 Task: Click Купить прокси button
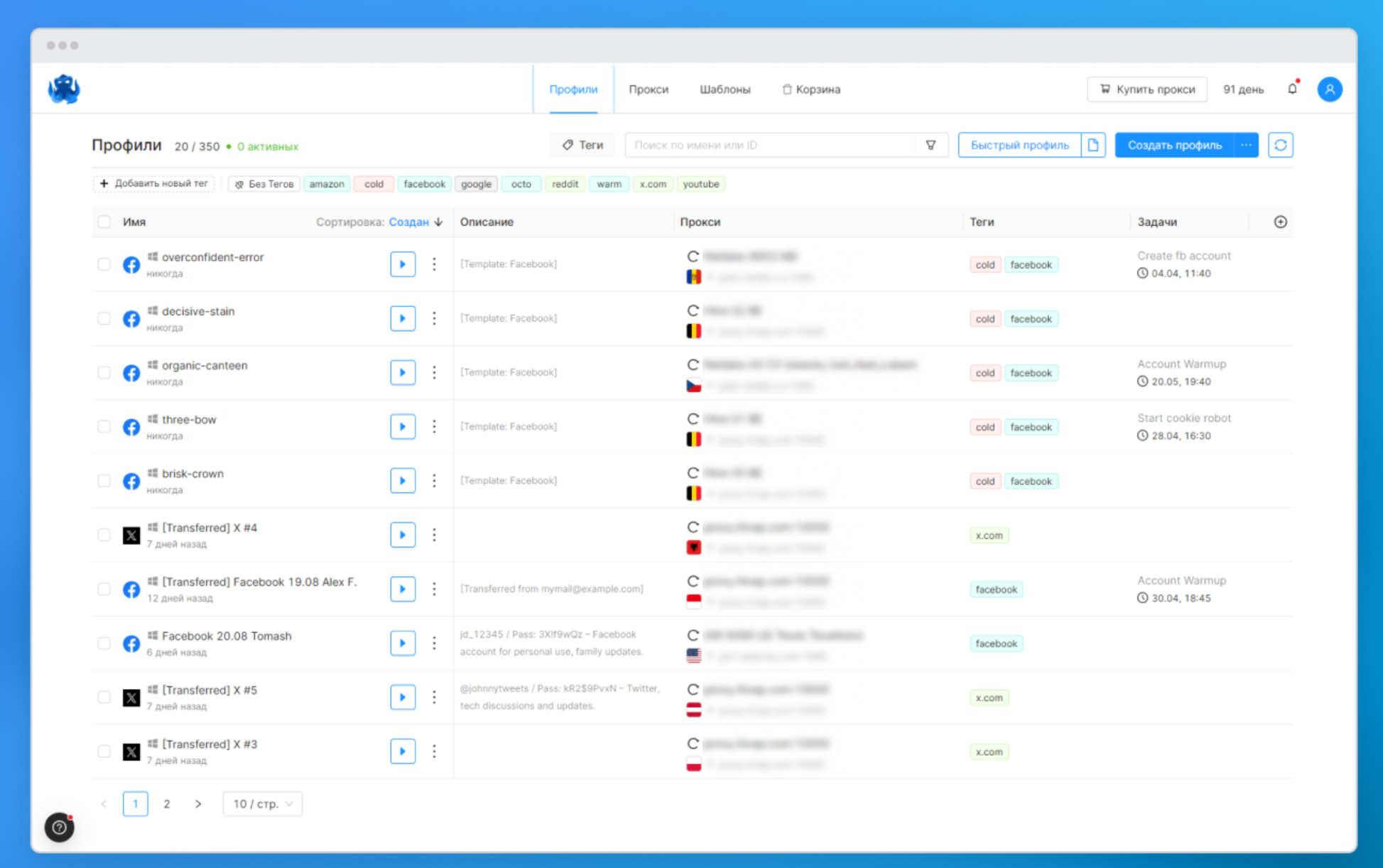(x=1147, y=89)
